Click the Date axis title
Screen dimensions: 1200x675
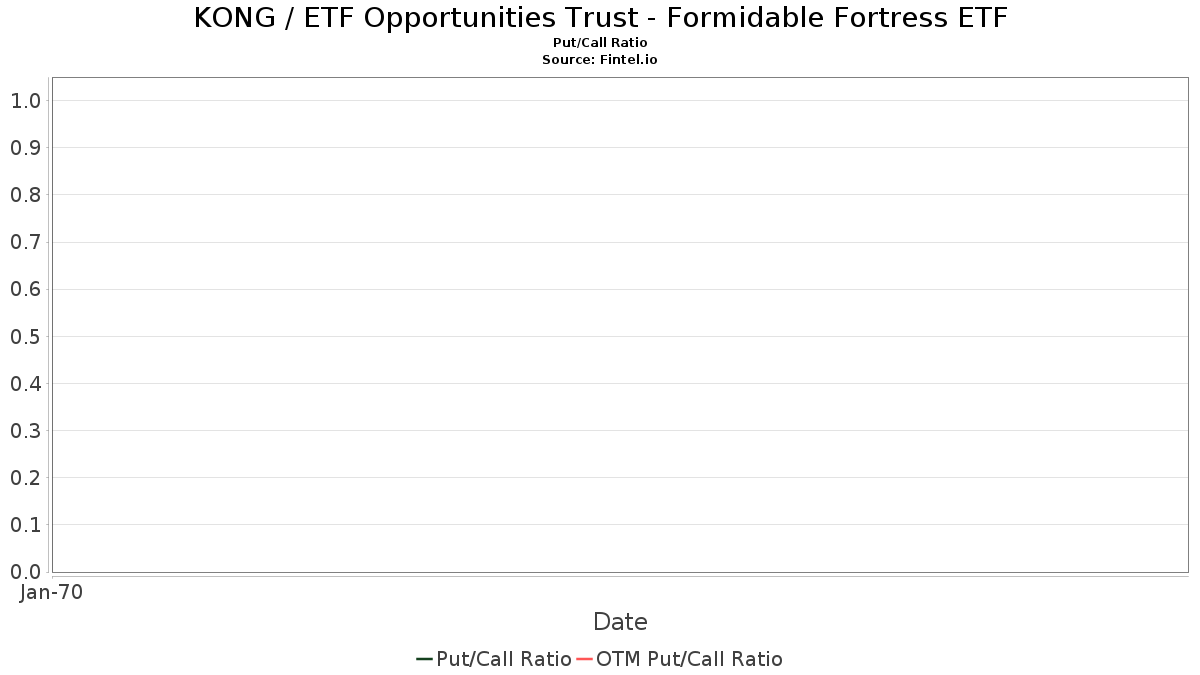pyautogui.click(x=620, y=622)
